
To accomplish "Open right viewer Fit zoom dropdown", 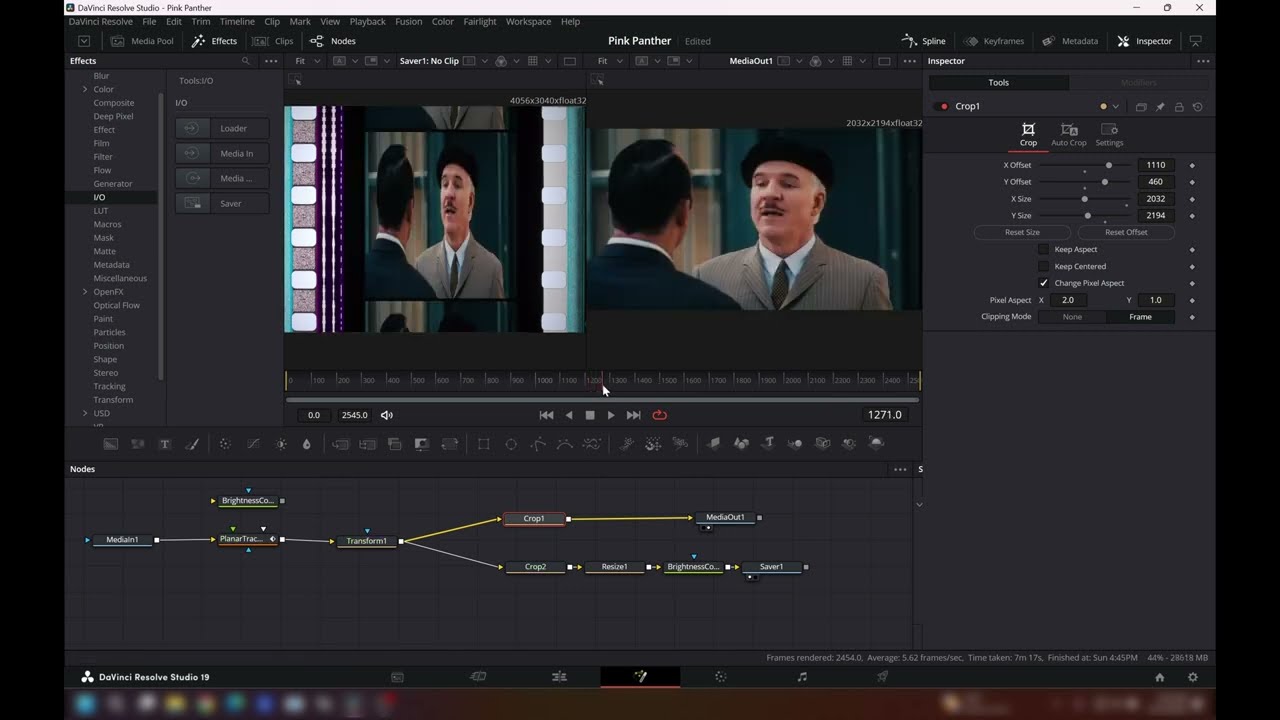I will (608, 61).
